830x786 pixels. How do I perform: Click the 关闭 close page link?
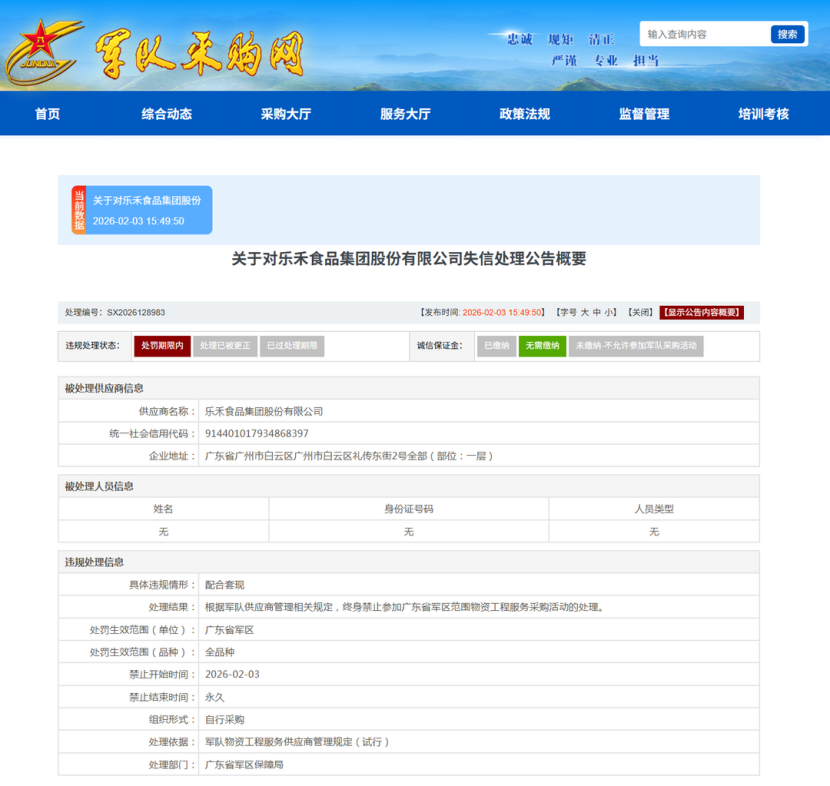pos(640,312)
